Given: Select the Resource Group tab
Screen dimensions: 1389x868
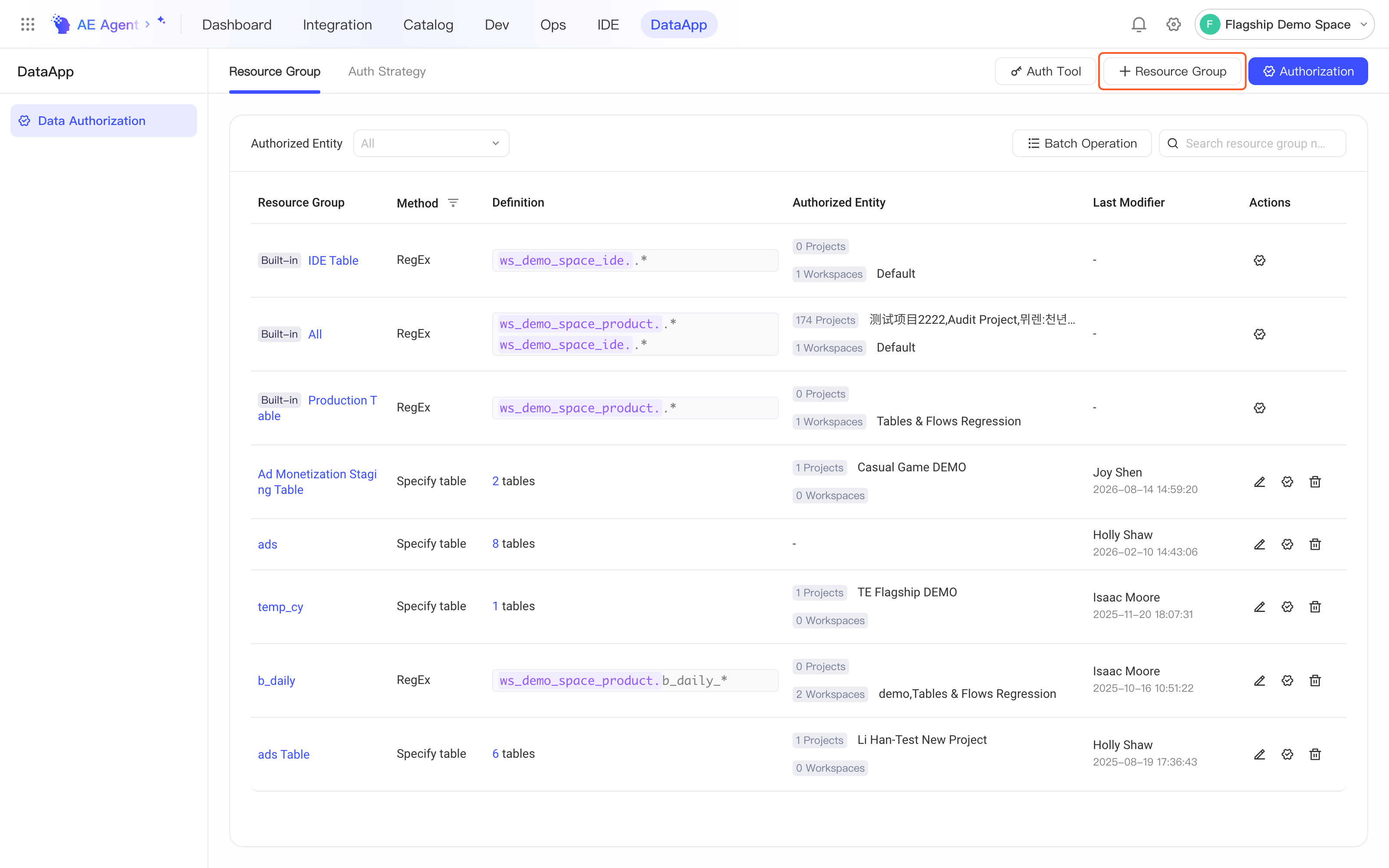Looking at the screenshot, I should tap(274, 71).
